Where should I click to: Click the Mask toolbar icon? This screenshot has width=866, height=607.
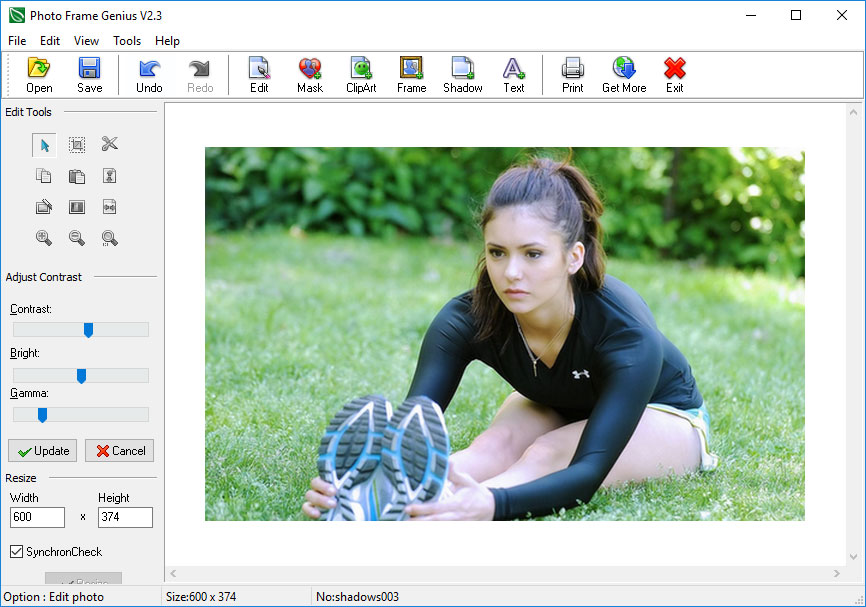[310, 75]
